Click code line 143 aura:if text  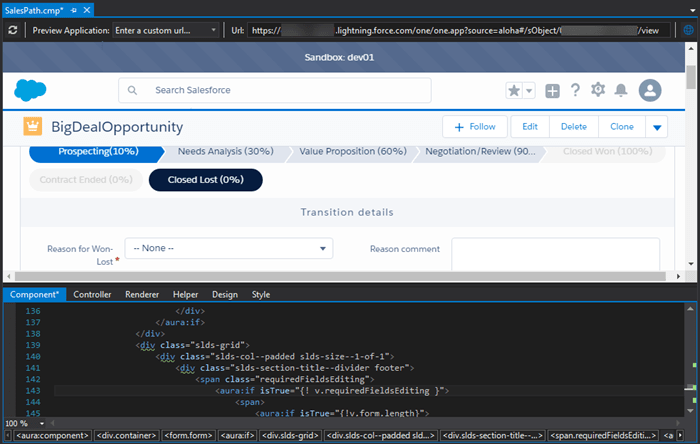pos(332,391)
